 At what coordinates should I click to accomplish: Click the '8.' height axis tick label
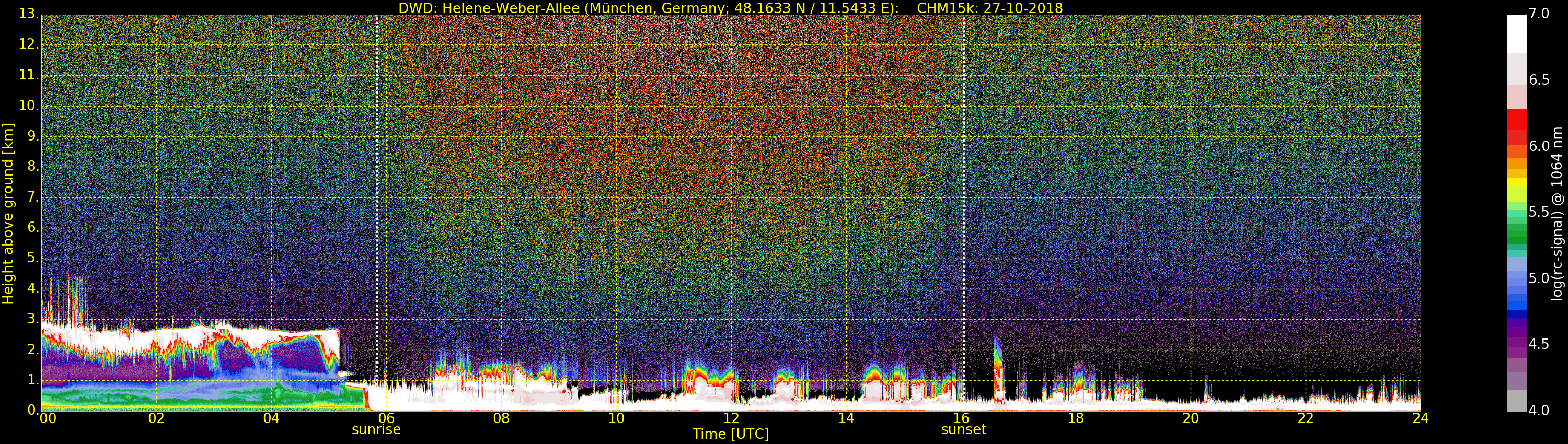coord(33,166)
